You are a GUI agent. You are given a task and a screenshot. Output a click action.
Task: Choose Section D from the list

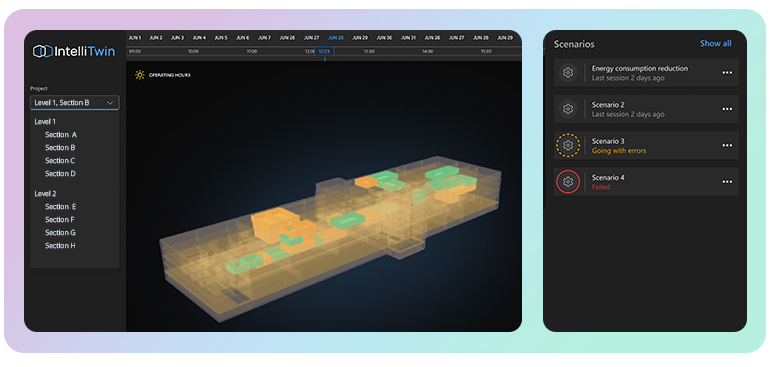point(60,173)
